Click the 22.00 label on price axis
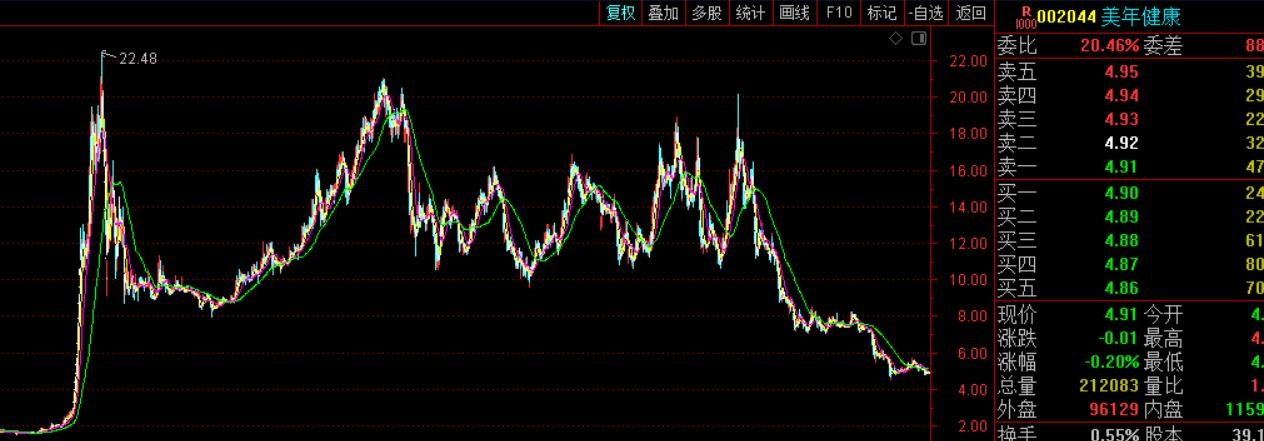This screenshot has width=1264, height=441. click(x=967, y=61)
